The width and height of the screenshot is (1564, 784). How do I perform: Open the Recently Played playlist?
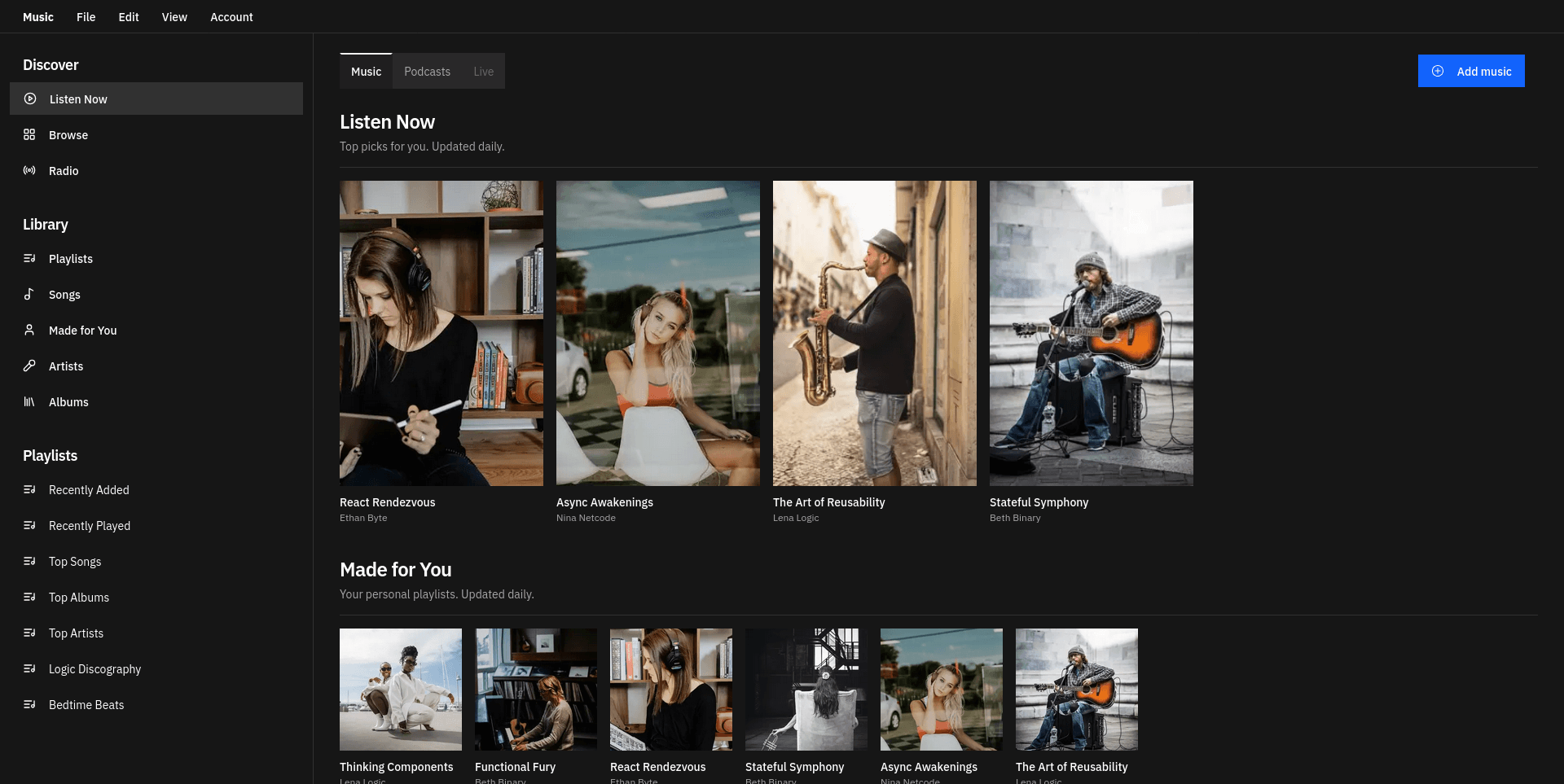click(x=156, y=525)
